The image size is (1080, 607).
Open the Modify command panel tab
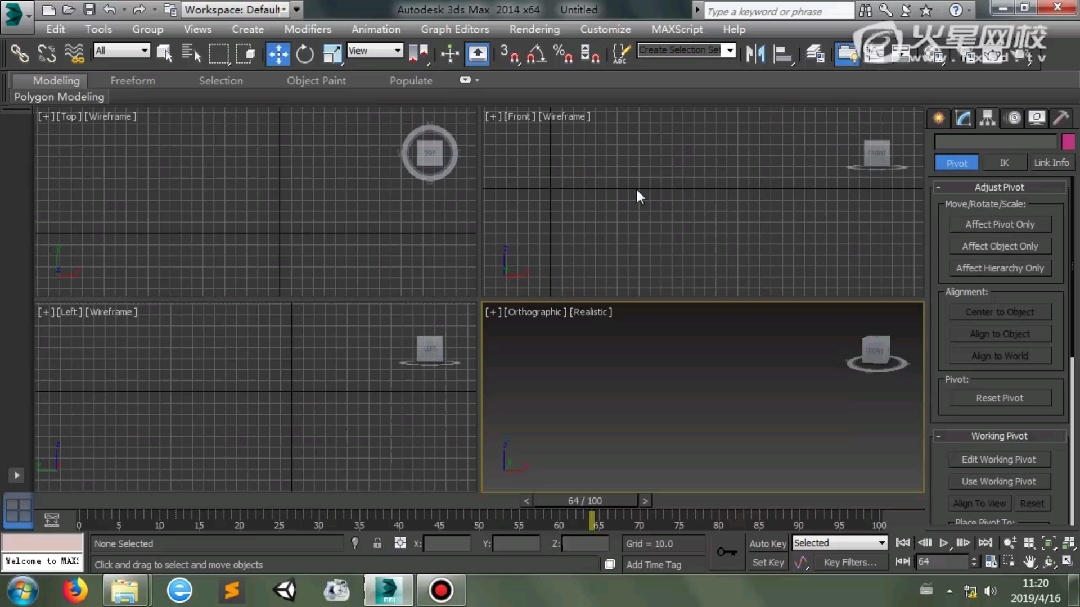click(964, 119)
